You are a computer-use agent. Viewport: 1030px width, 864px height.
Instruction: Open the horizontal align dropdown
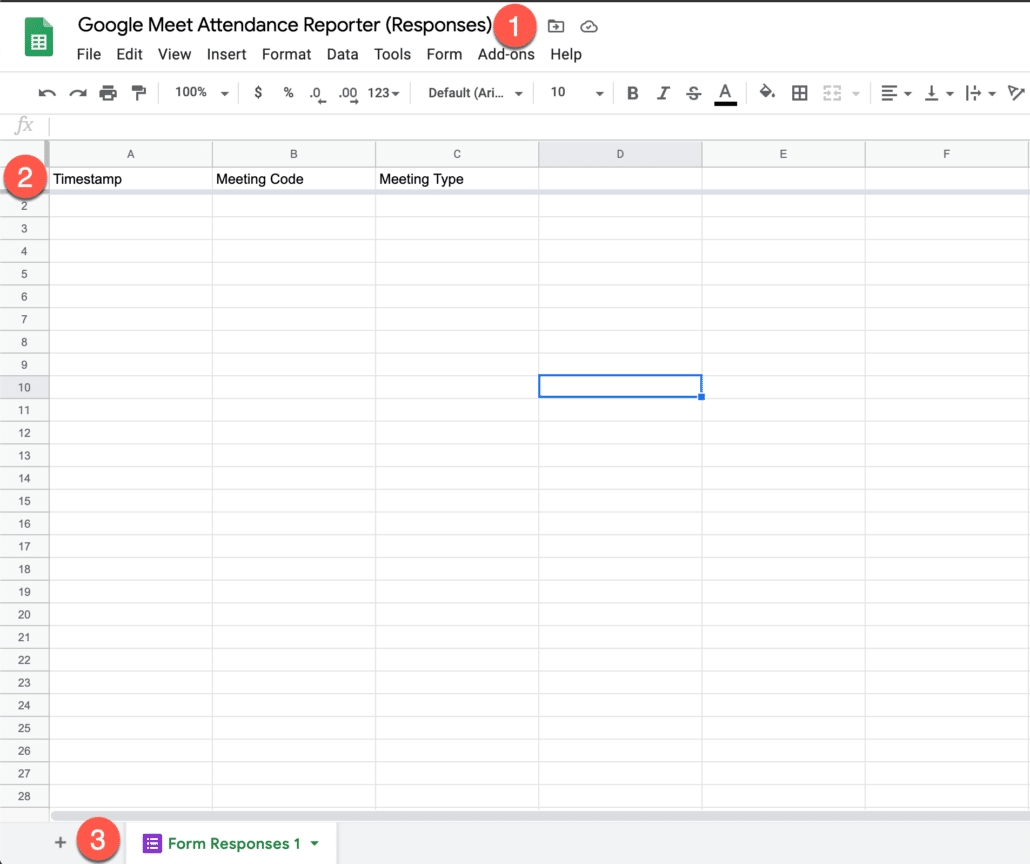[x=896, y=93]
